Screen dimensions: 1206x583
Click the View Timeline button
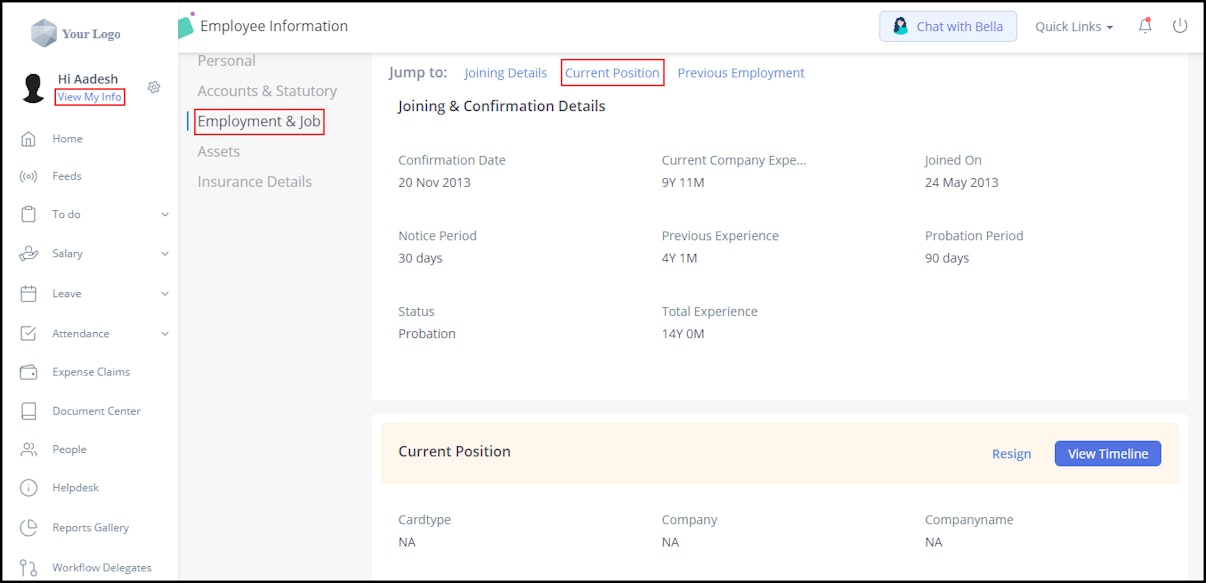(x=1107, y=453)
